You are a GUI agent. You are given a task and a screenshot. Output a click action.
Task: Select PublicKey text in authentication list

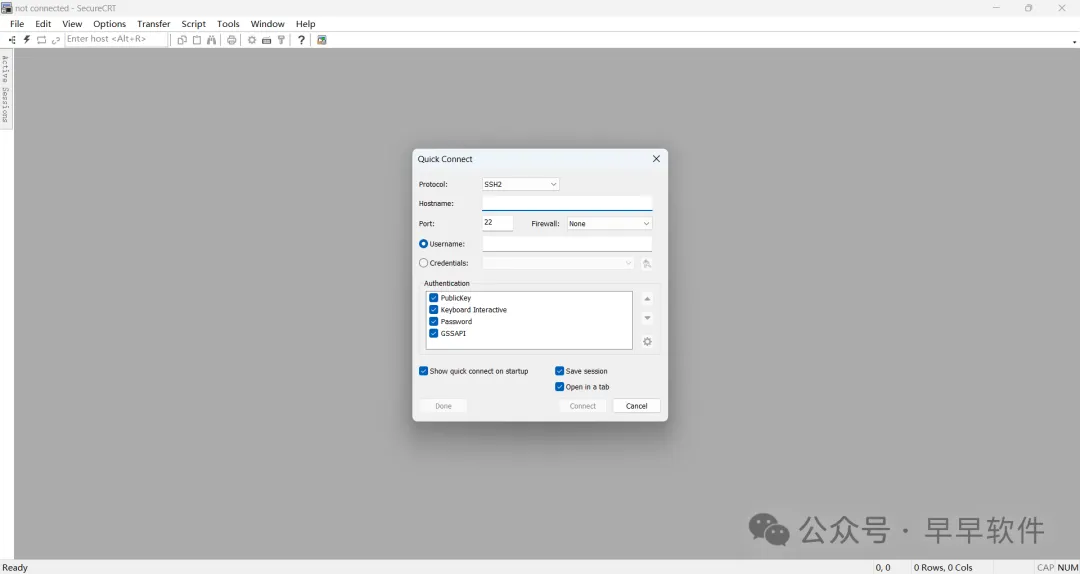(x=456, y=298)
